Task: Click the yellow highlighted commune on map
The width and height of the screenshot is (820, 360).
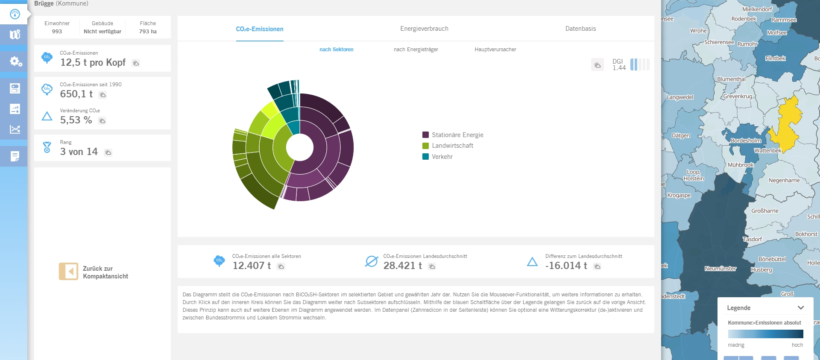Action: click(784, 126)
